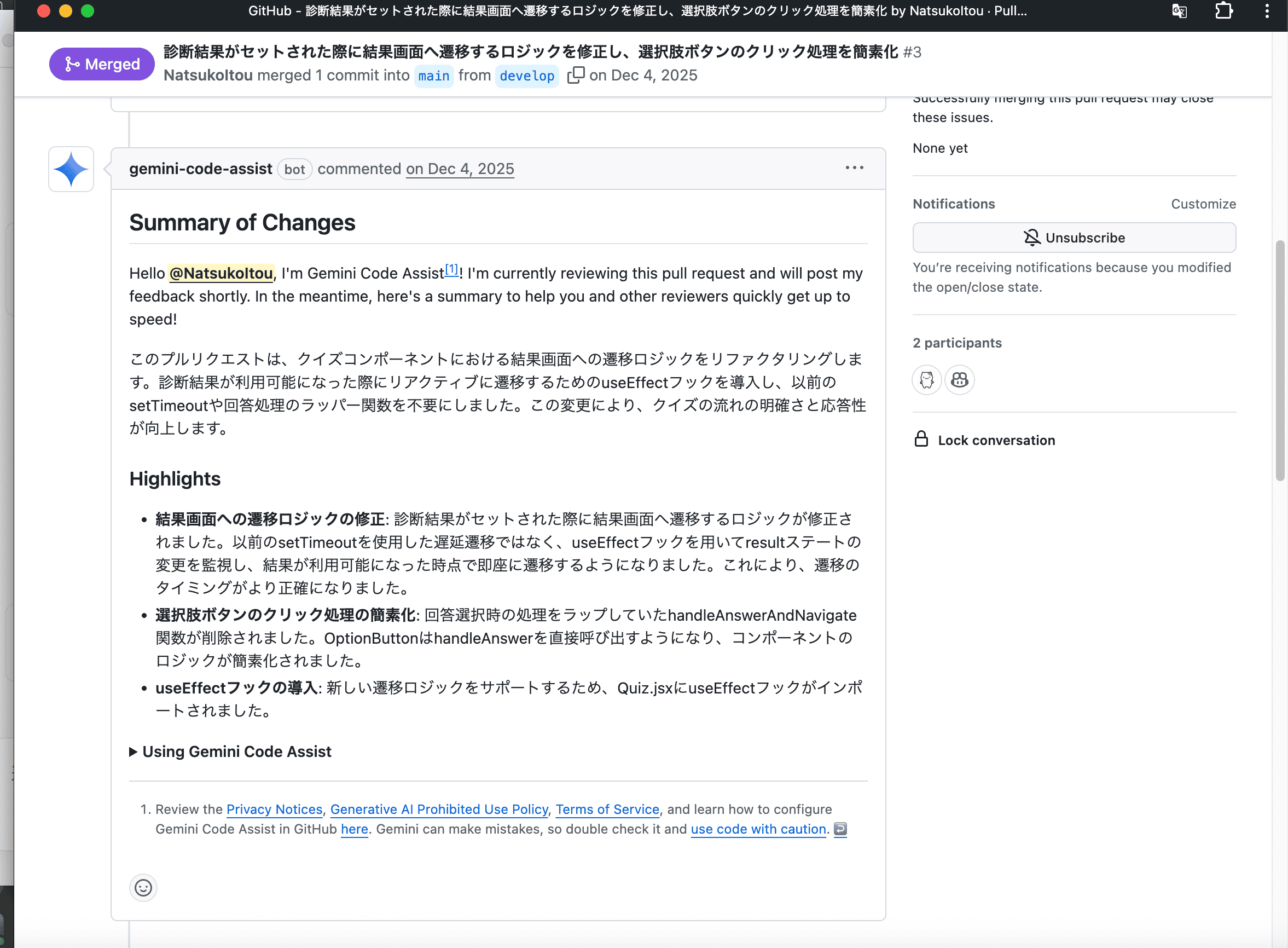Viewport: 1288px width, 948px height.
Task: Click the on Dec 4, 2025 timestamp
Action: tap(460, 169)
